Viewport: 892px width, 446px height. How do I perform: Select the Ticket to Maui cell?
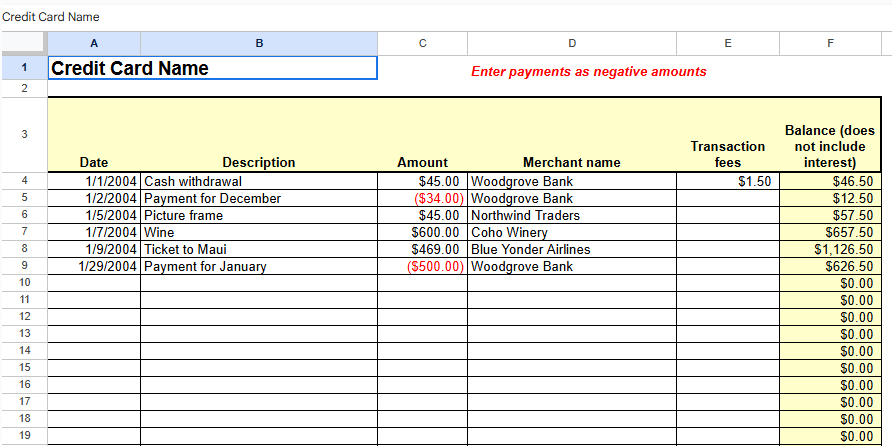coord(258,249)
